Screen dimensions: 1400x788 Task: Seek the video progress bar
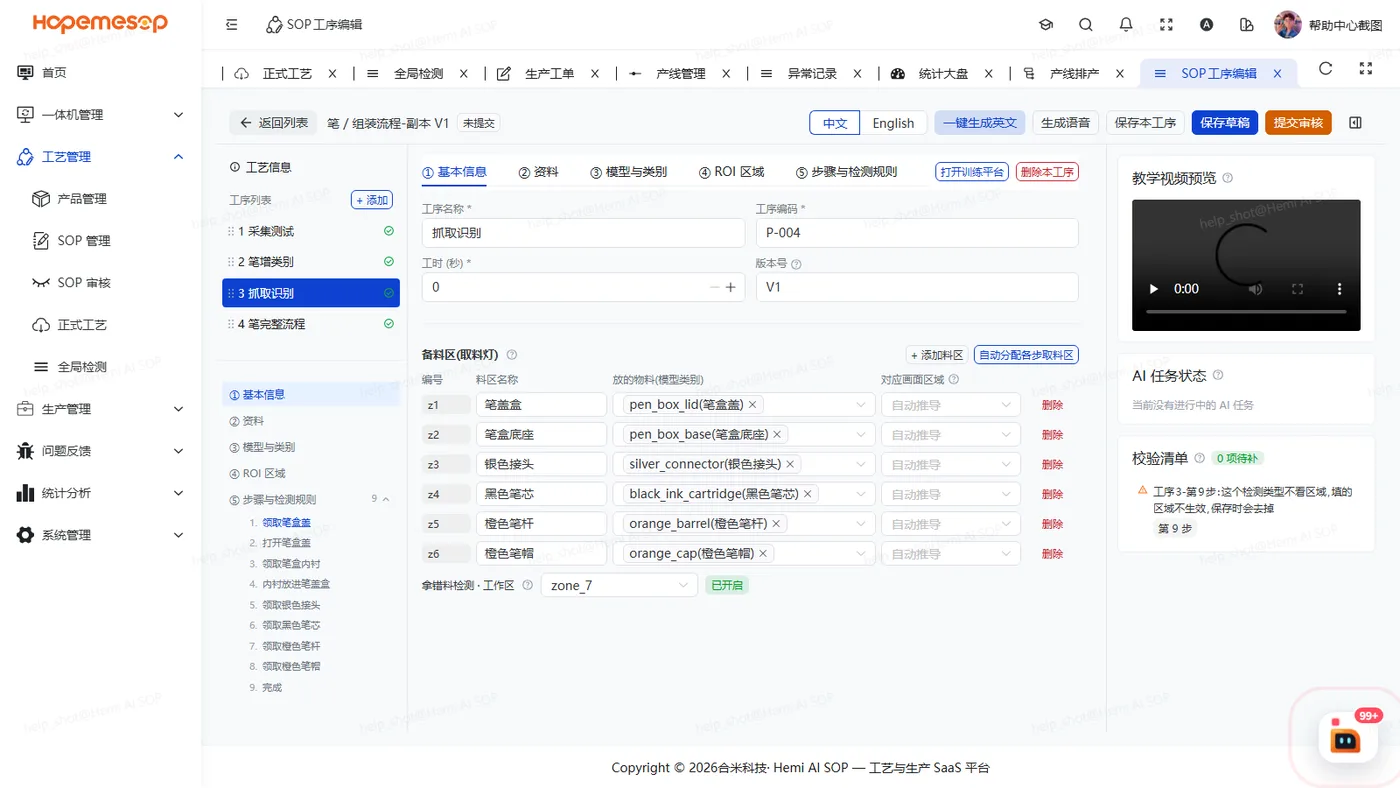[1245, 313]
